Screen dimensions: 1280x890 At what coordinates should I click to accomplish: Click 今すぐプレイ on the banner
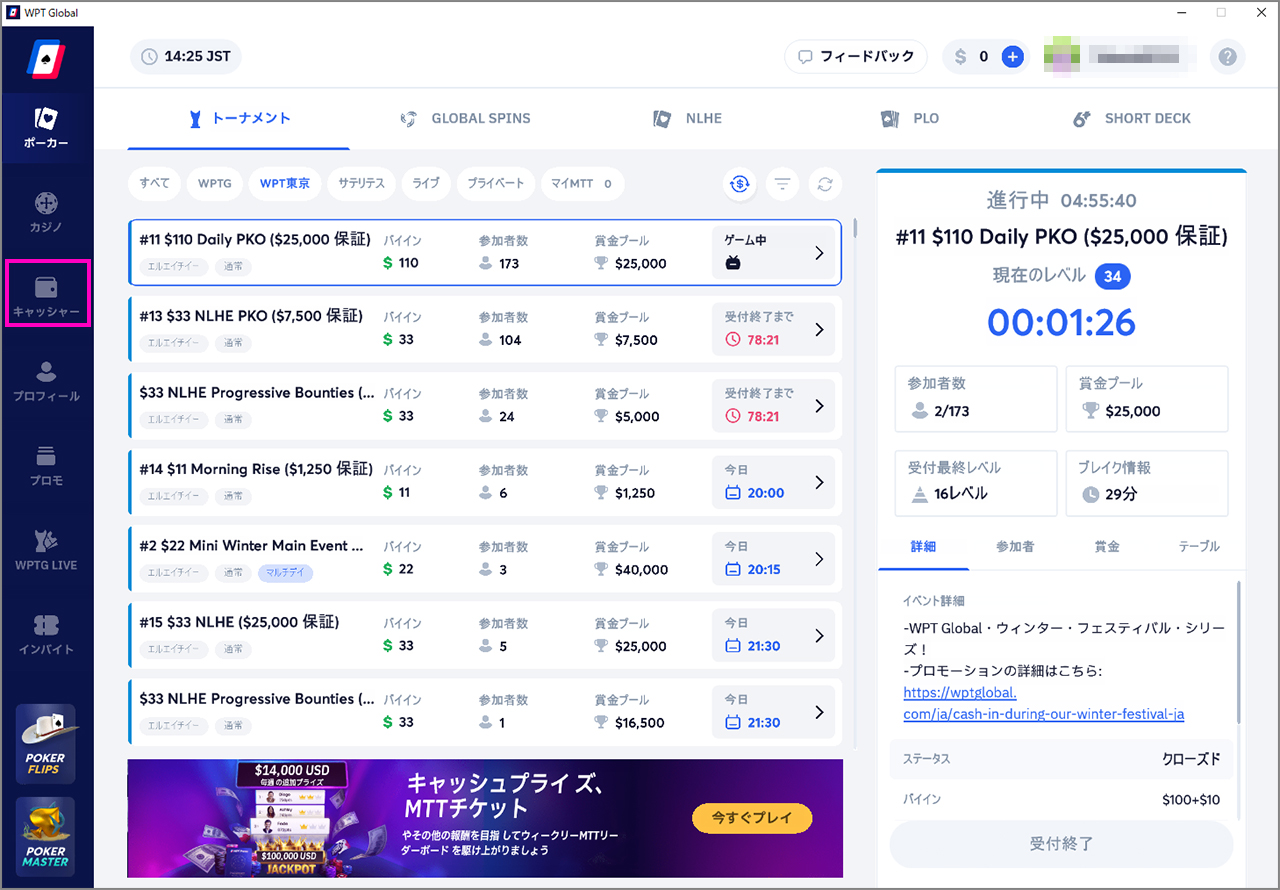coord(752,818)
